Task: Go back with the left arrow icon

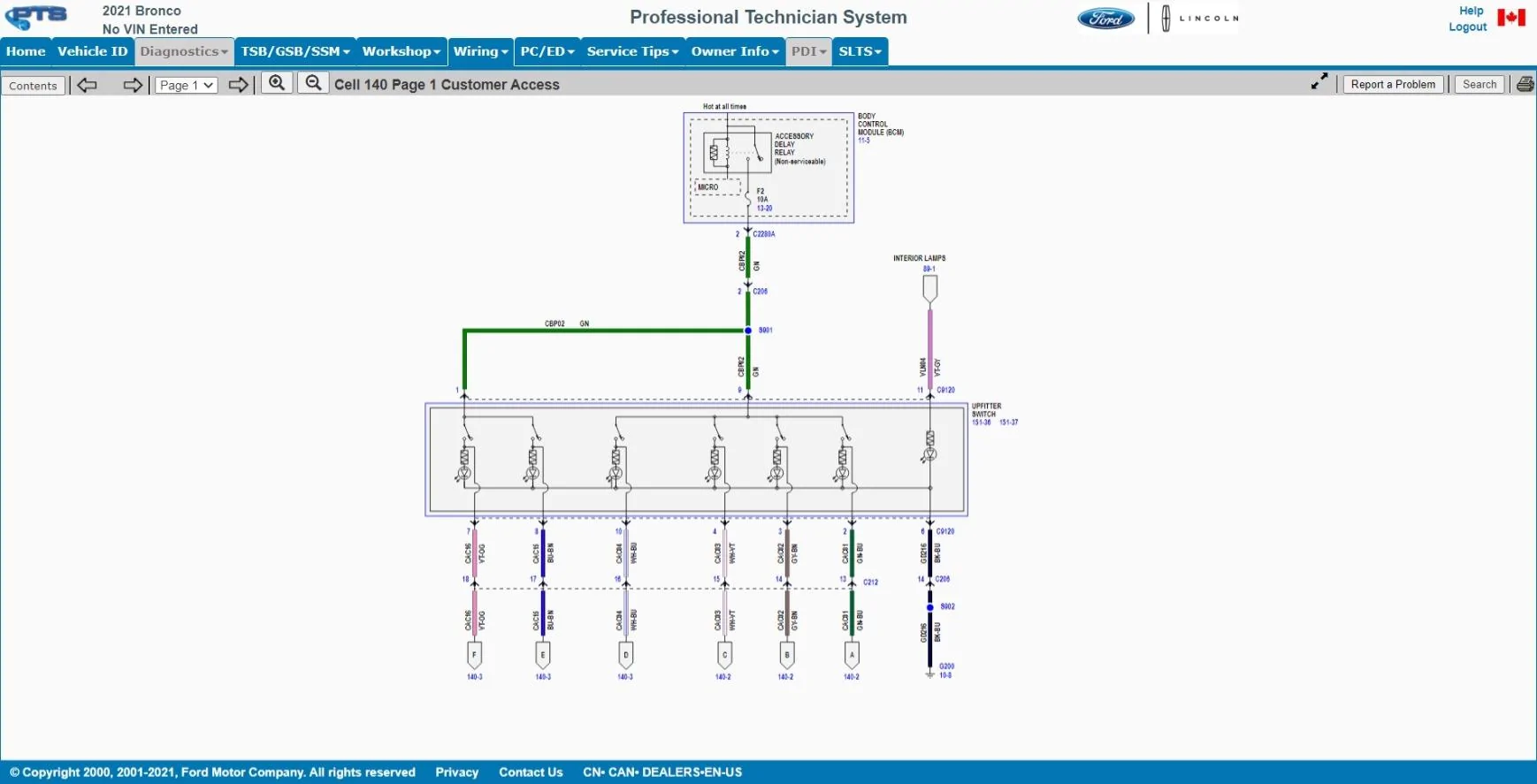Action: click(87, 85)
